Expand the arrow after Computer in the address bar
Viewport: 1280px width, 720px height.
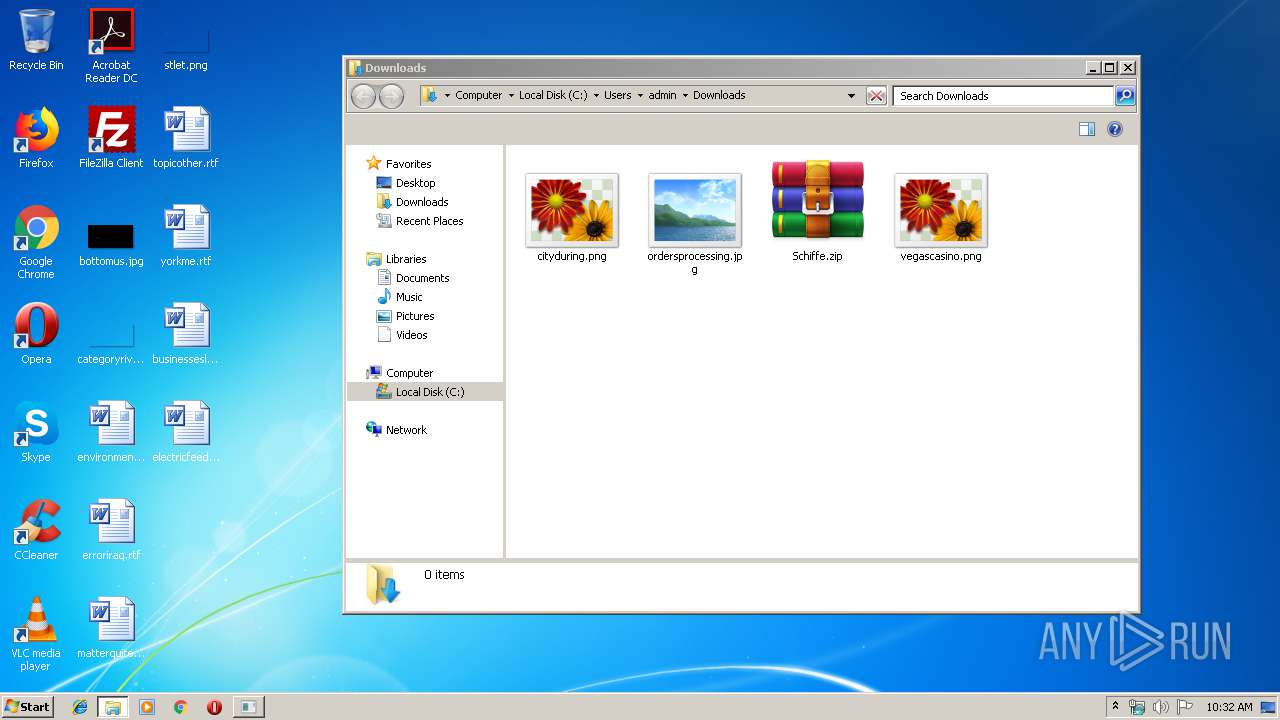click(511, 96)
